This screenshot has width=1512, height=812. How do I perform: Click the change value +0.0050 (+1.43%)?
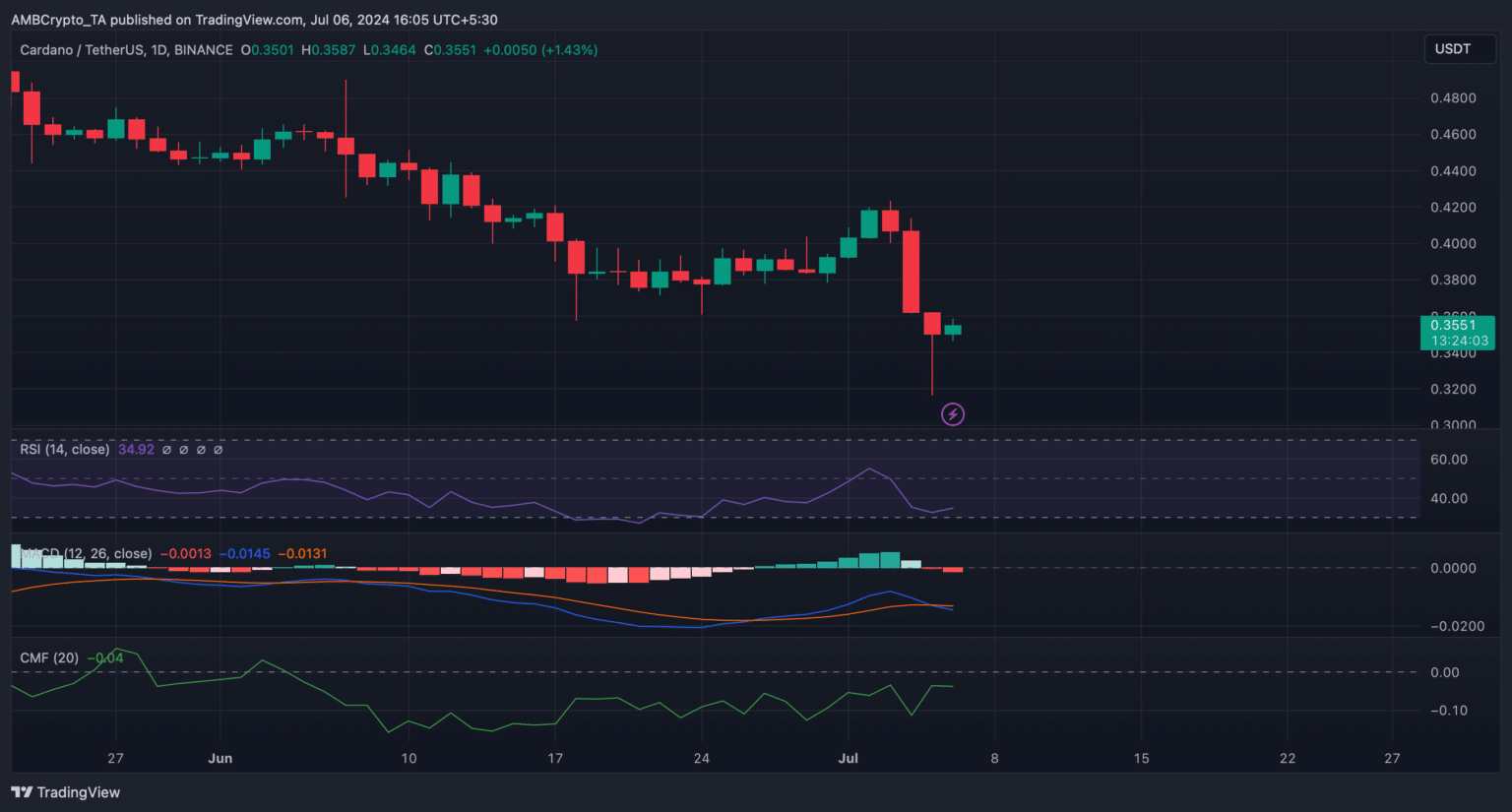click(540, 50)
